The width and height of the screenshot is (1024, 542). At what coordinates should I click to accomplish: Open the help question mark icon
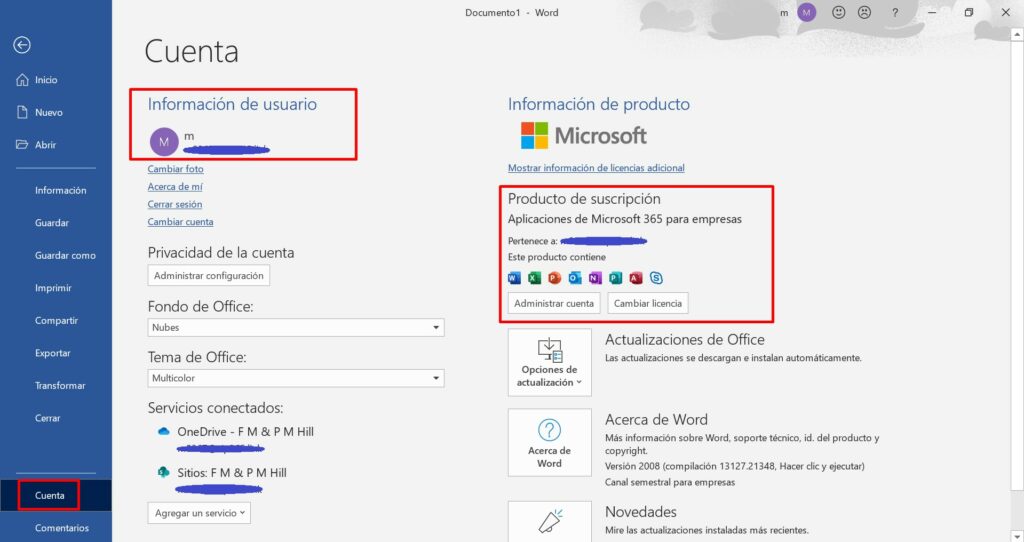tap(895, 13)
